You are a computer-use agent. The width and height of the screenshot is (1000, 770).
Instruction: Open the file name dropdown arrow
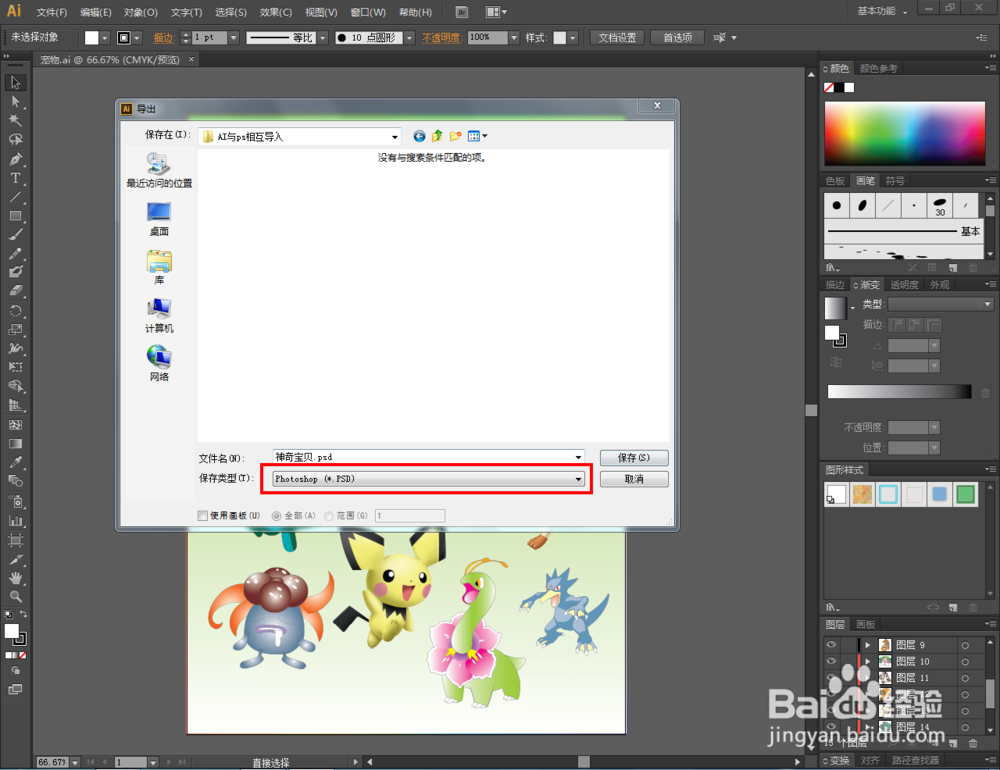(x=578, y=457)
